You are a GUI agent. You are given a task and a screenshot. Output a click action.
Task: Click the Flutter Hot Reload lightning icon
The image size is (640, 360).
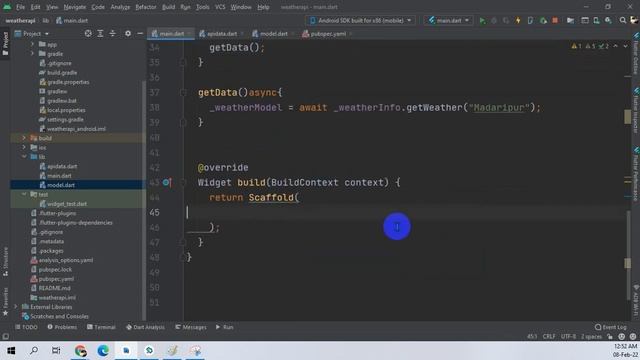(x=518, y=20)
